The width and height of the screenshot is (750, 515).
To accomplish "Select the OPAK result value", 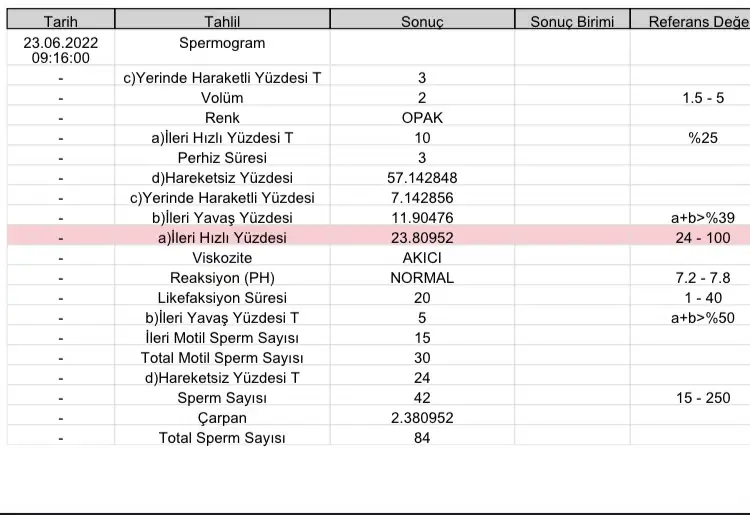I will click(x=422, y=118).
